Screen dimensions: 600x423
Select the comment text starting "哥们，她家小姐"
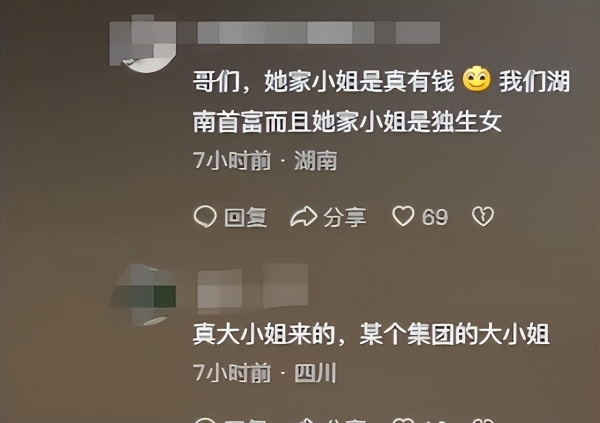(382, 101)
